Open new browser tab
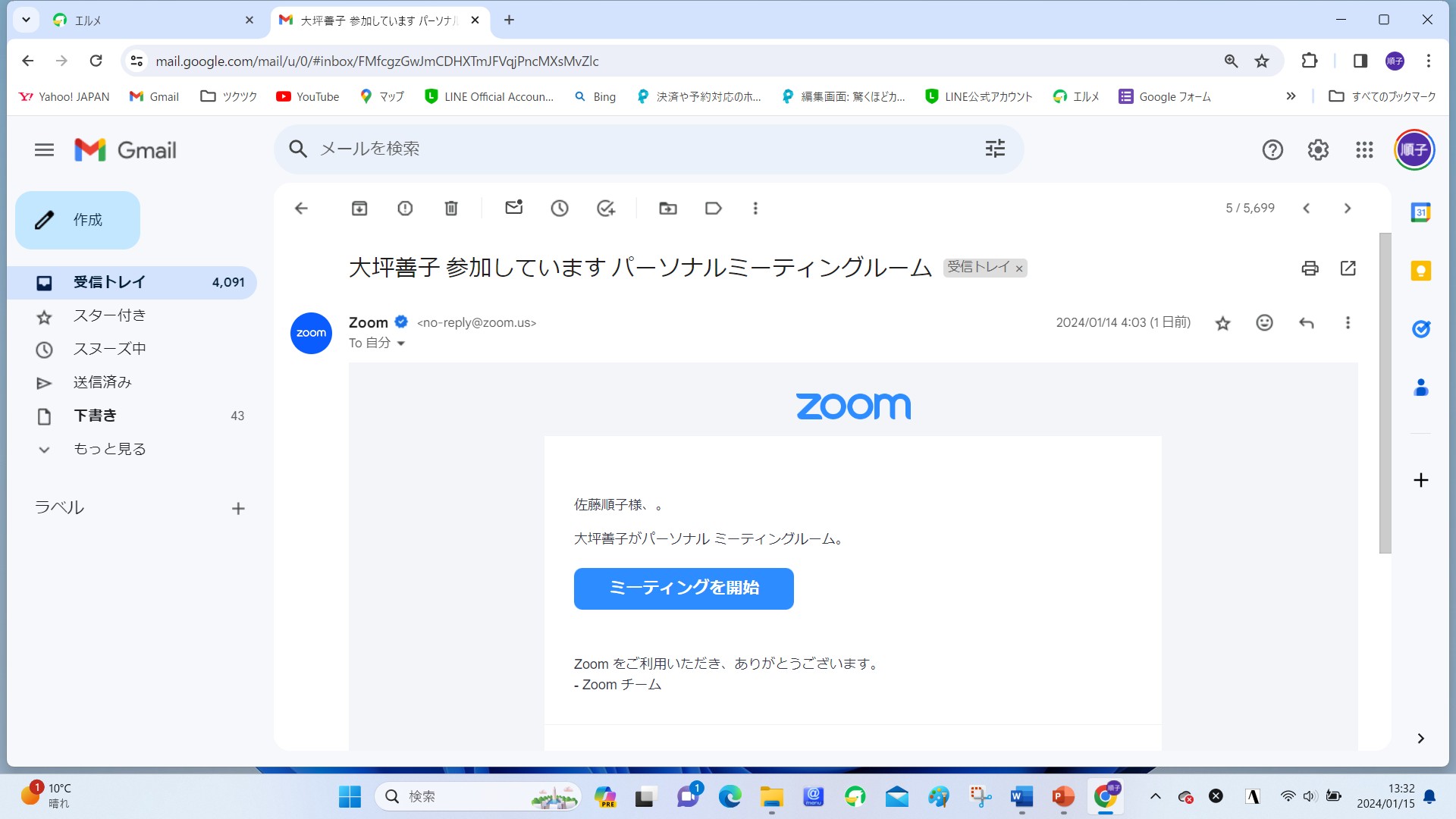This screenshot has height=819, width=1456. pyautogui.click(x=509, y=20)
